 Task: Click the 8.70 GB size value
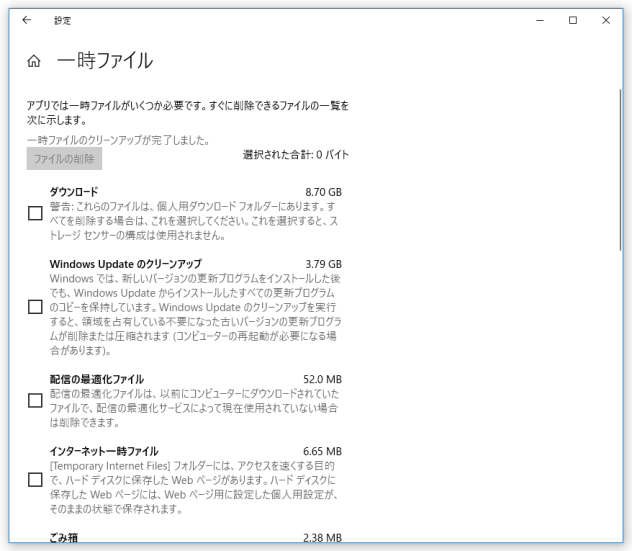[323, 192]
